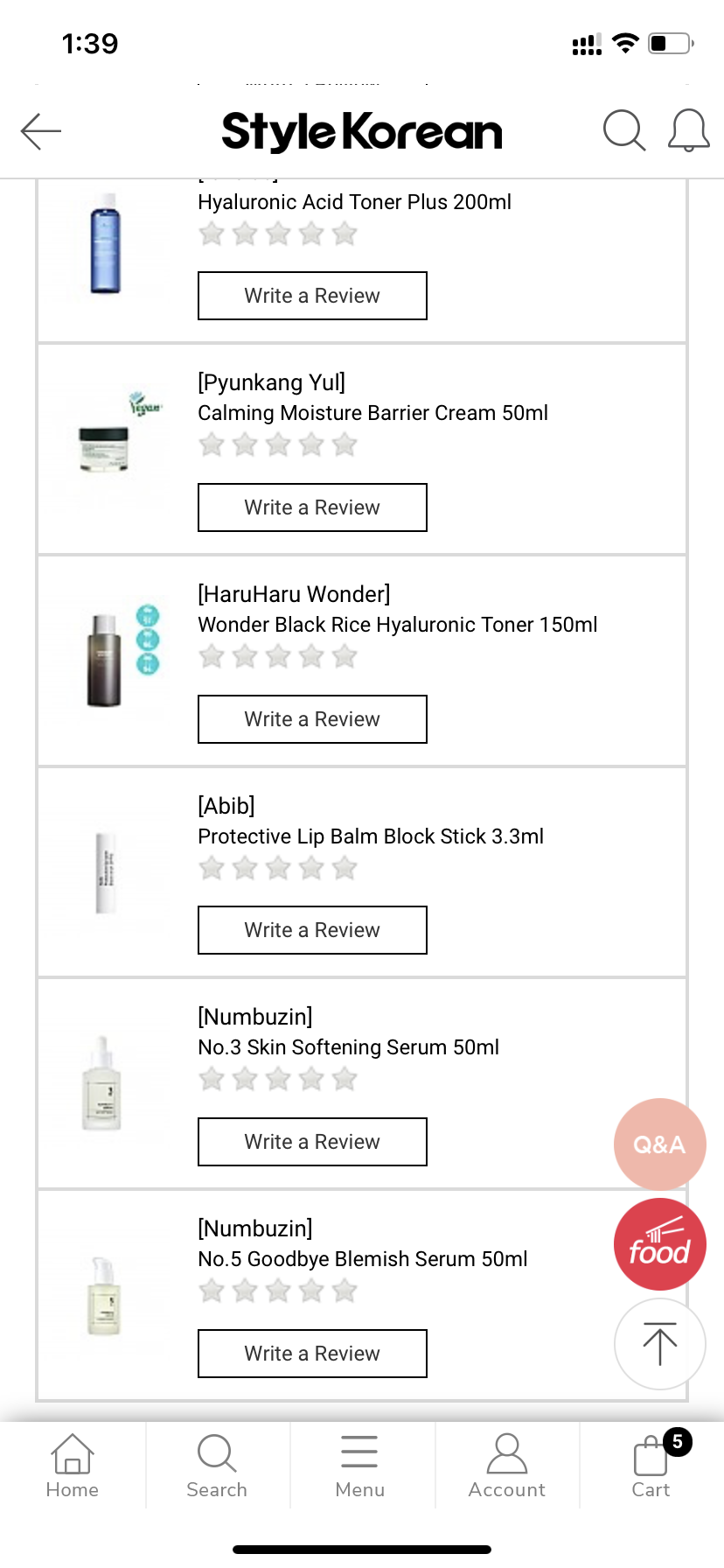The height and width of the screenshot is (1568, 724).
Task: Open the Cart with 5 items
Action: coord(652,1465)
